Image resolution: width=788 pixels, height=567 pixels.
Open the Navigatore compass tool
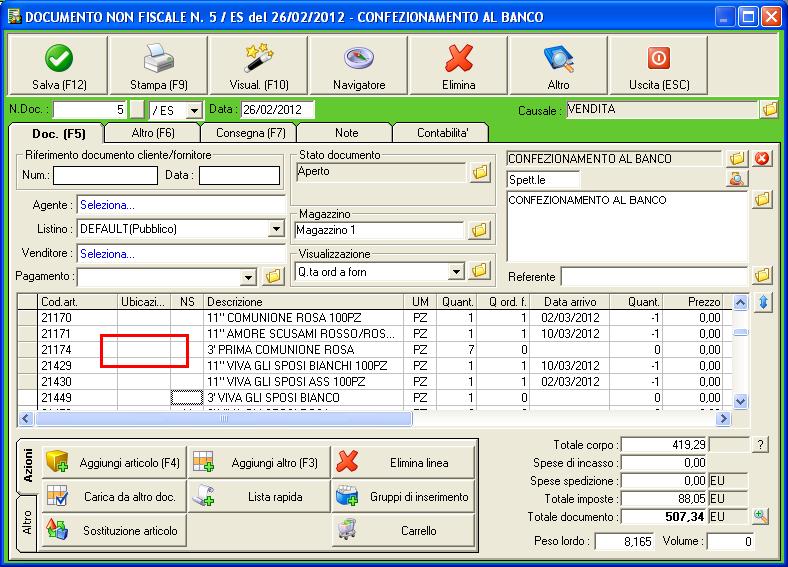tap(358, 65)
